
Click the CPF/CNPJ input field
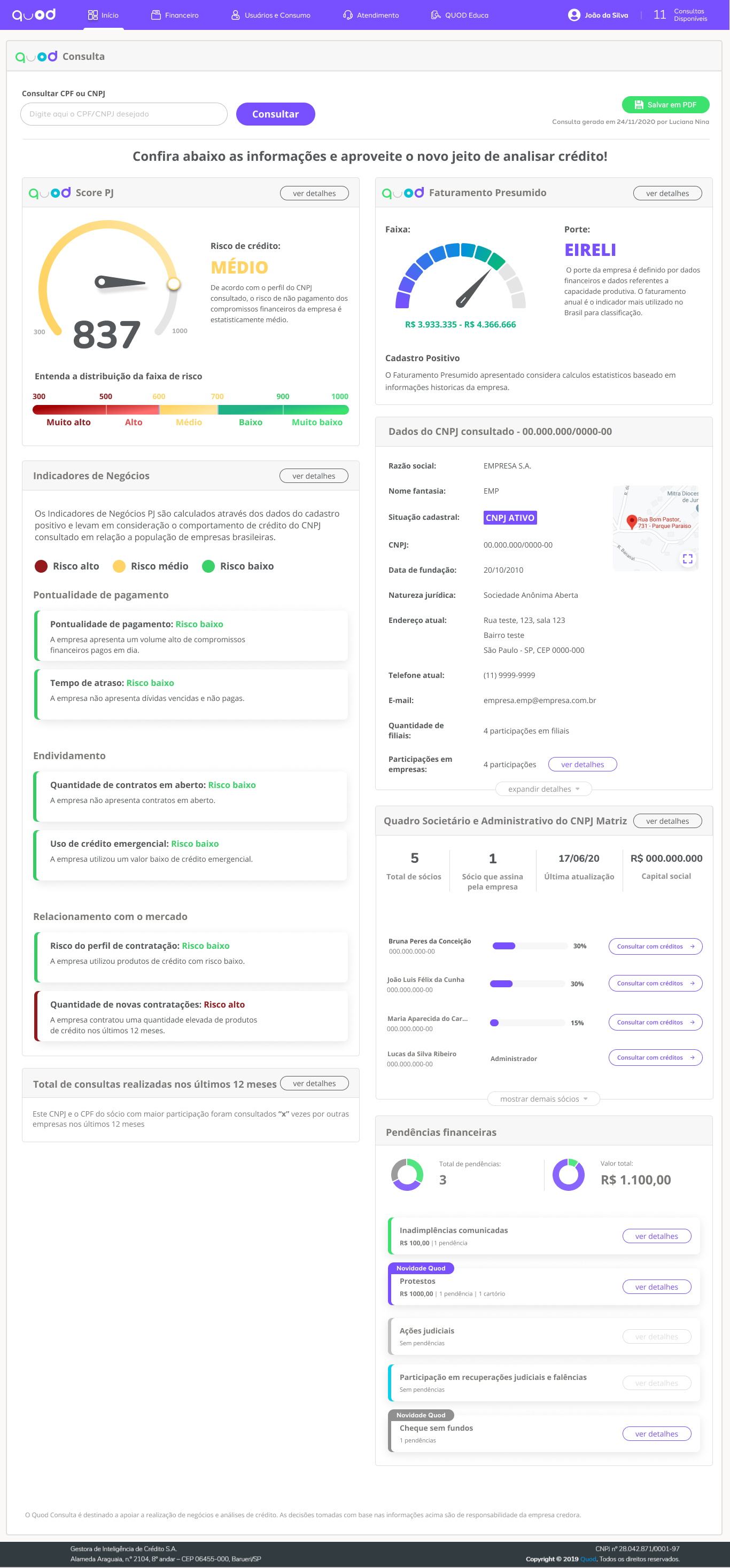click(x=123, y=114)
